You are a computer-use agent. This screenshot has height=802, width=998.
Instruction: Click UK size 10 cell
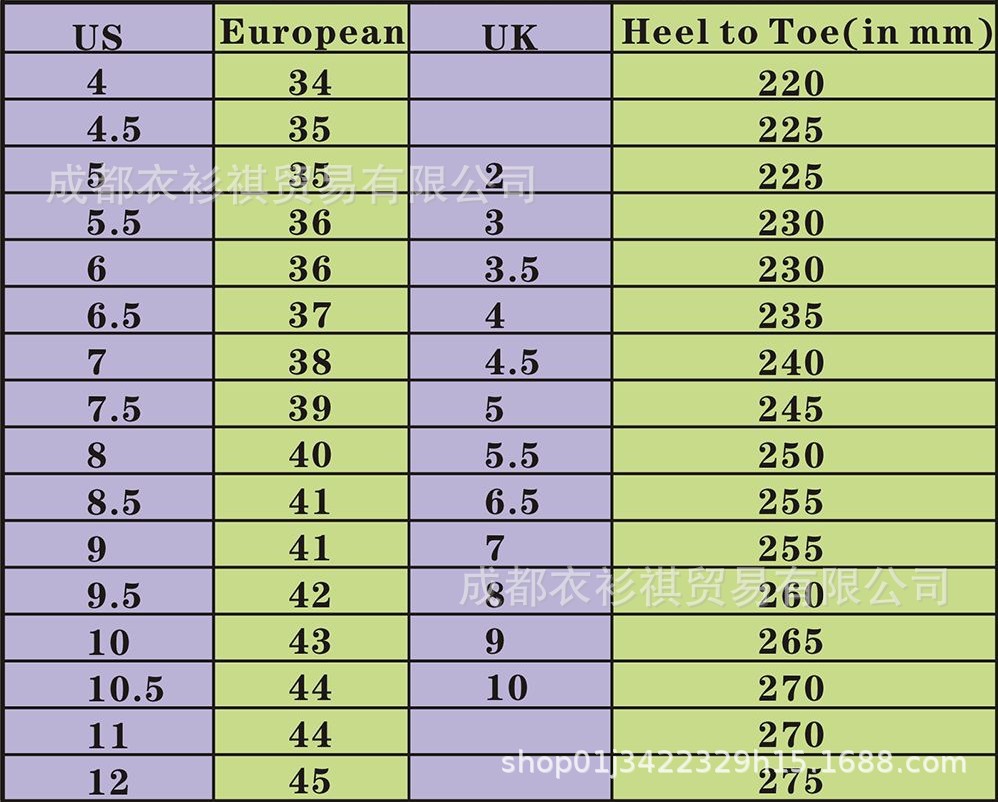click(x=506, y=688)
